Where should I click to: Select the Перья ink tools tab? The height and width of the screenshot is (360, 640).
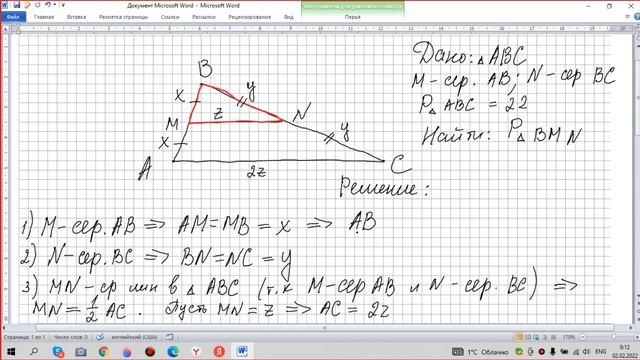[353, 17]
